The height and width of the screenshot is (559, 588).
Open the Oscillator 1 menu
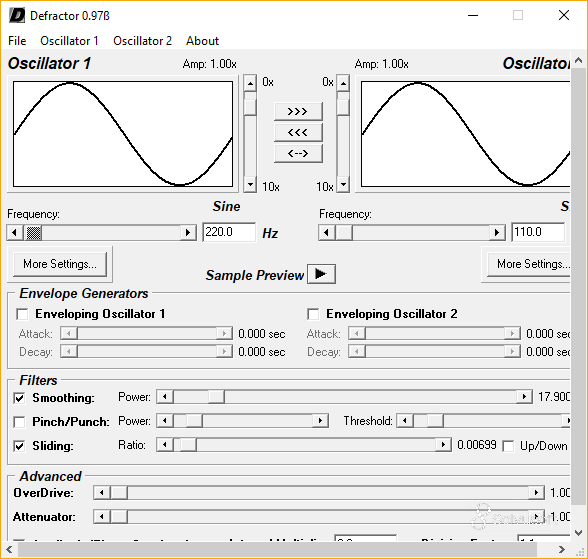pyautogui.click(x=69, y=40)
